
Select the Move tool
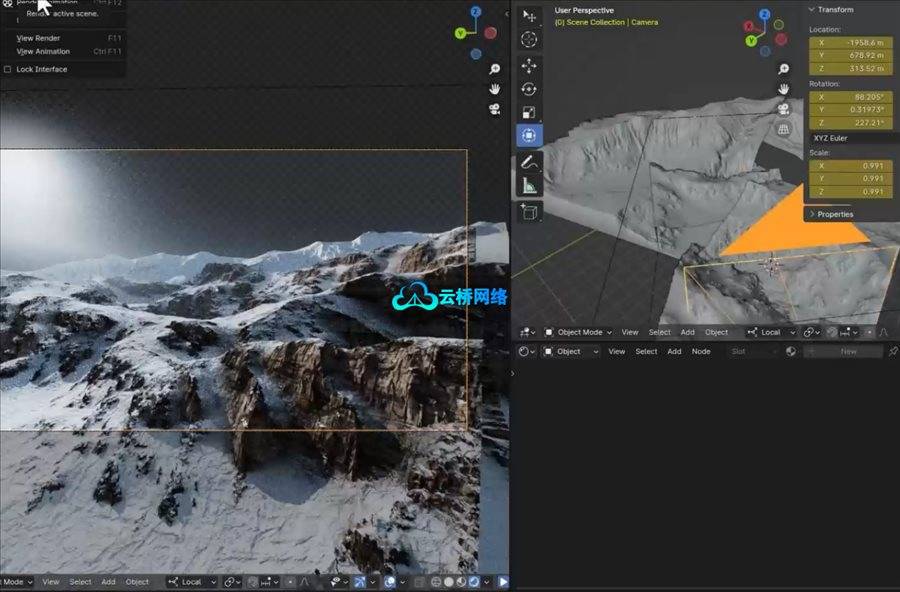tap(529, 65)
